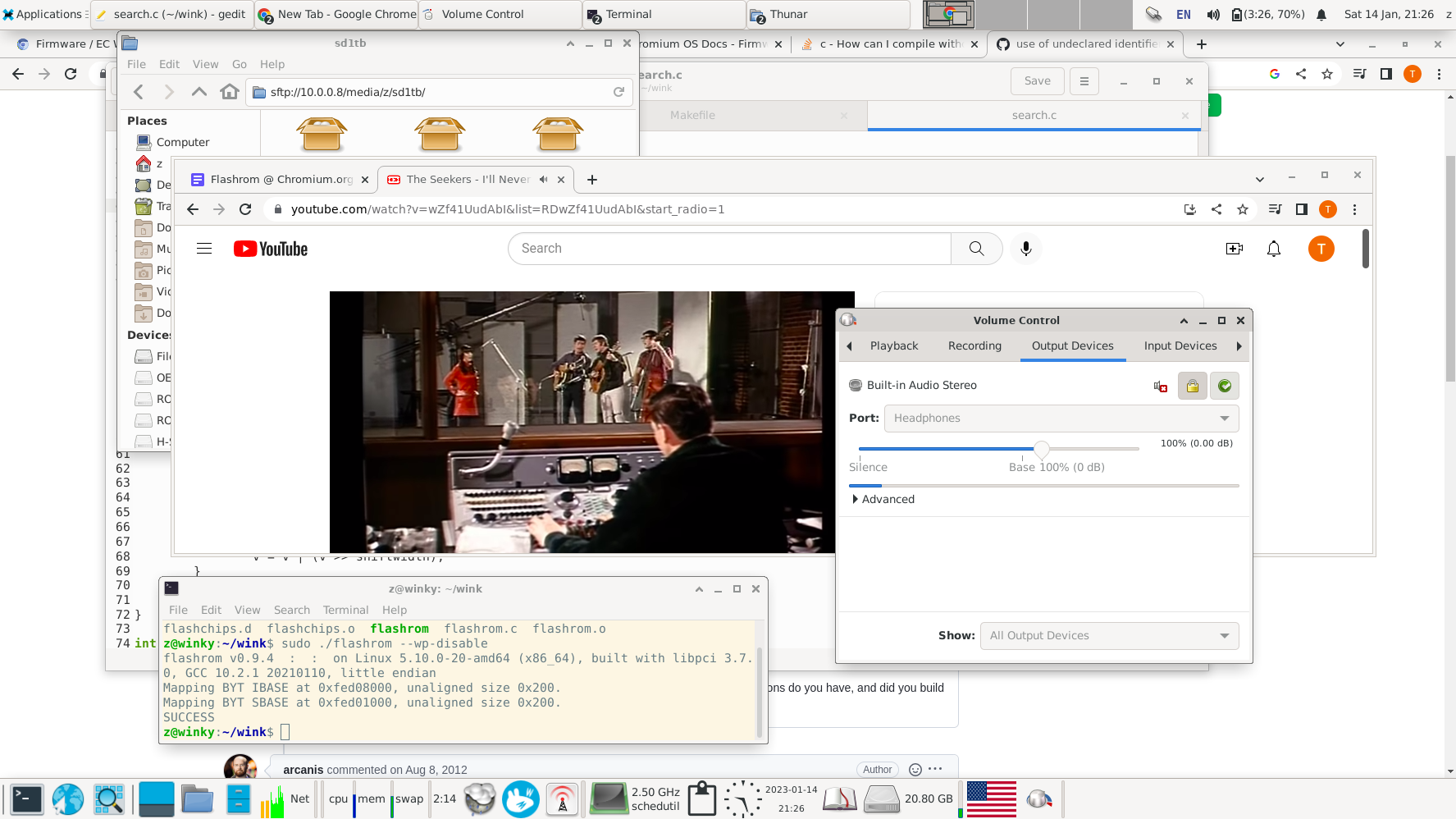Click the YouTube video player
This screenshot has width=1456, height=819.
[x=582, y=422]
